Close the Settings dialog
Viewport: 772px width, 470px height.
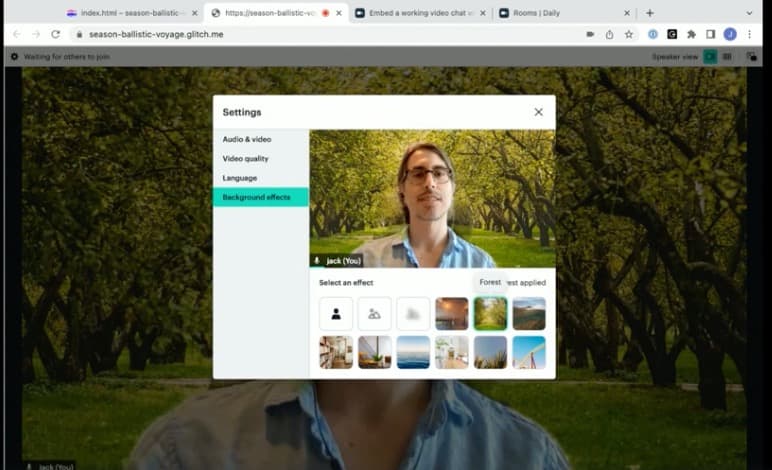pos(538,112)
